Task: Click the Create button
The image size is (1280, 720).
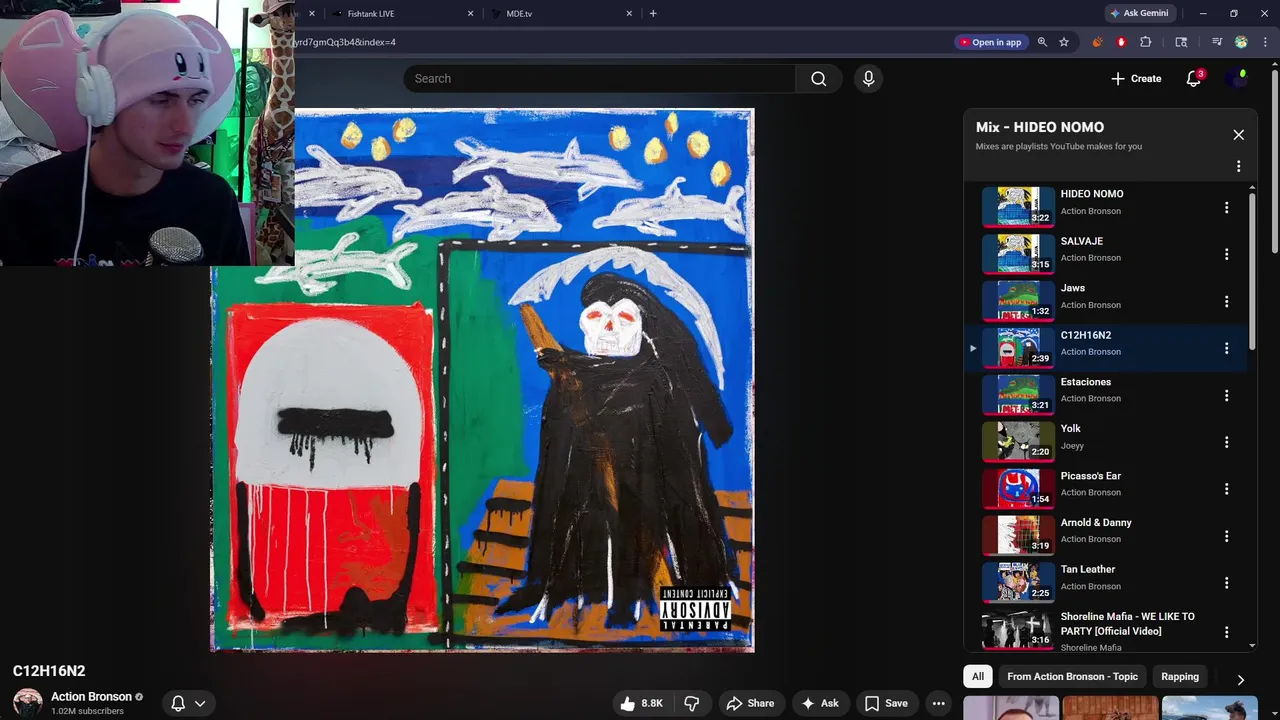Action: (1136, 78)
